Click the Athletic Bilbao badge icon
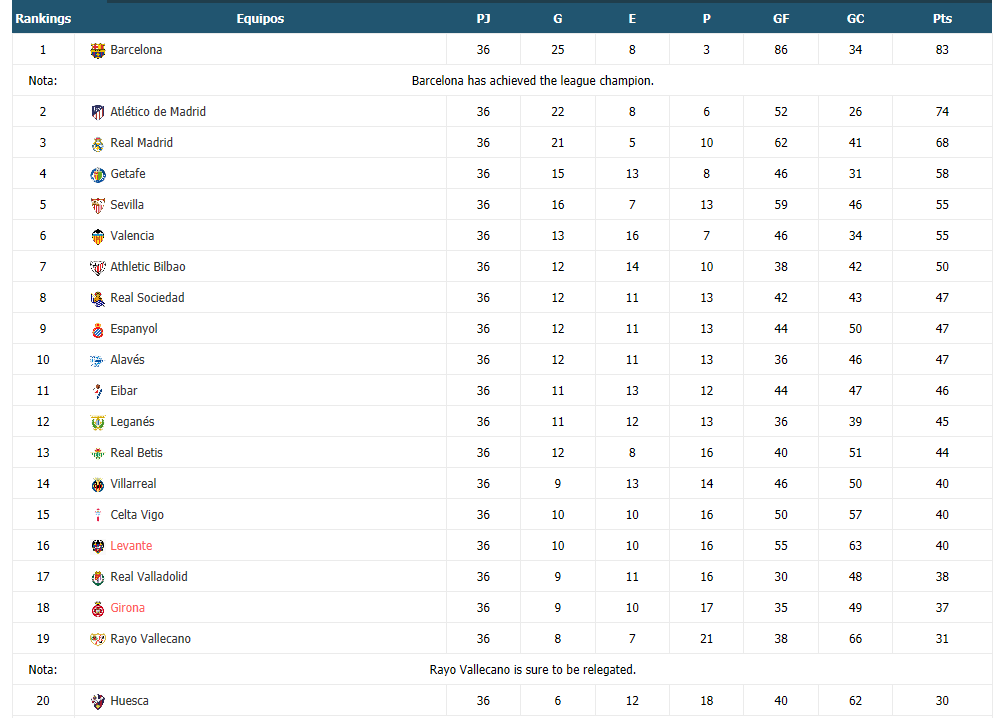The width and height of the screenshot is (1000, 718). point(98,267)
